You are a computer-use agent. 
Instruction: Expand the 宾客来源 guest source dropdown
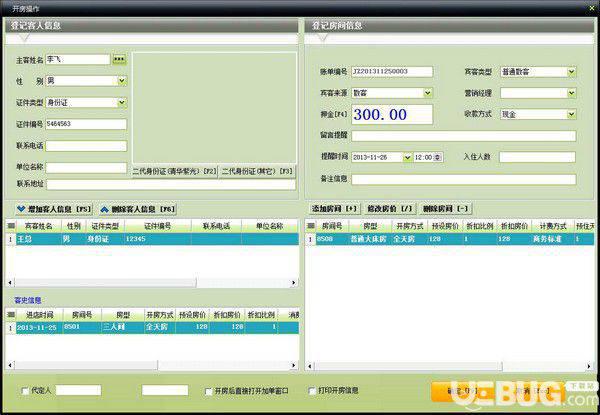pyautogui.click(x=428, y=93)
